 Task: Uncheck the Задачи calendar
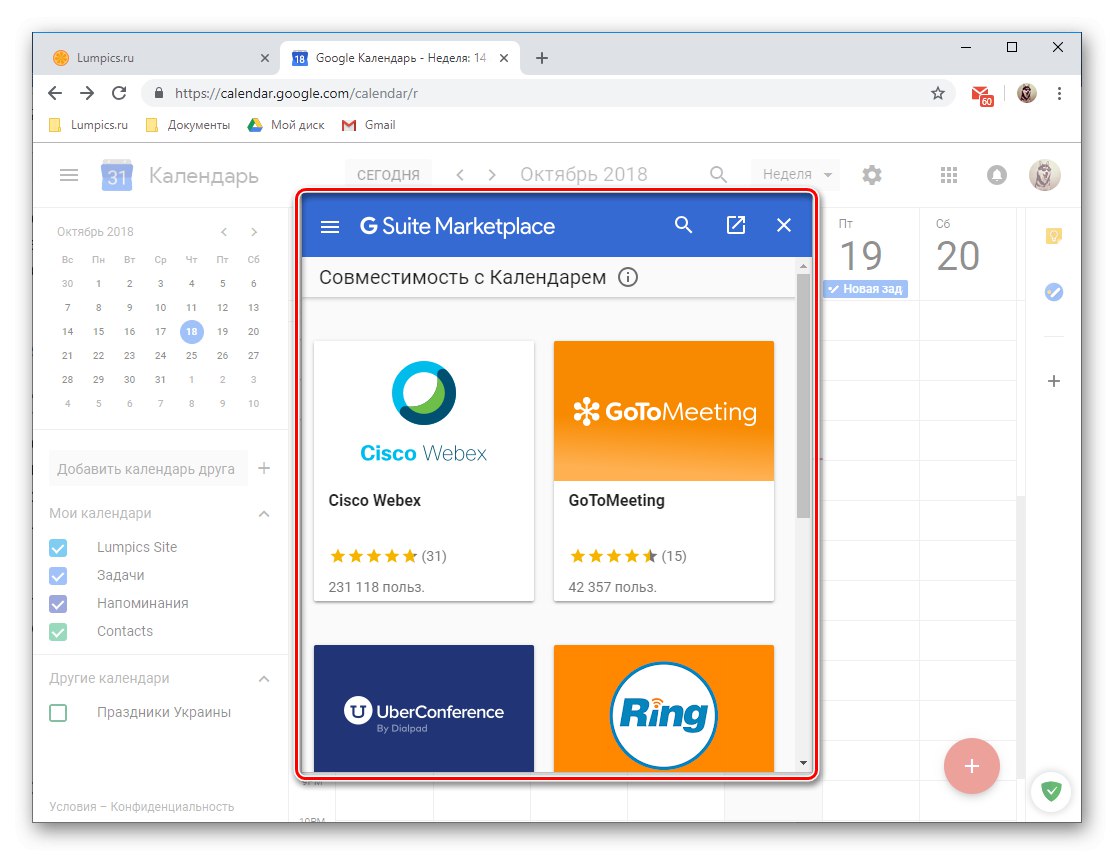(57, 575)
